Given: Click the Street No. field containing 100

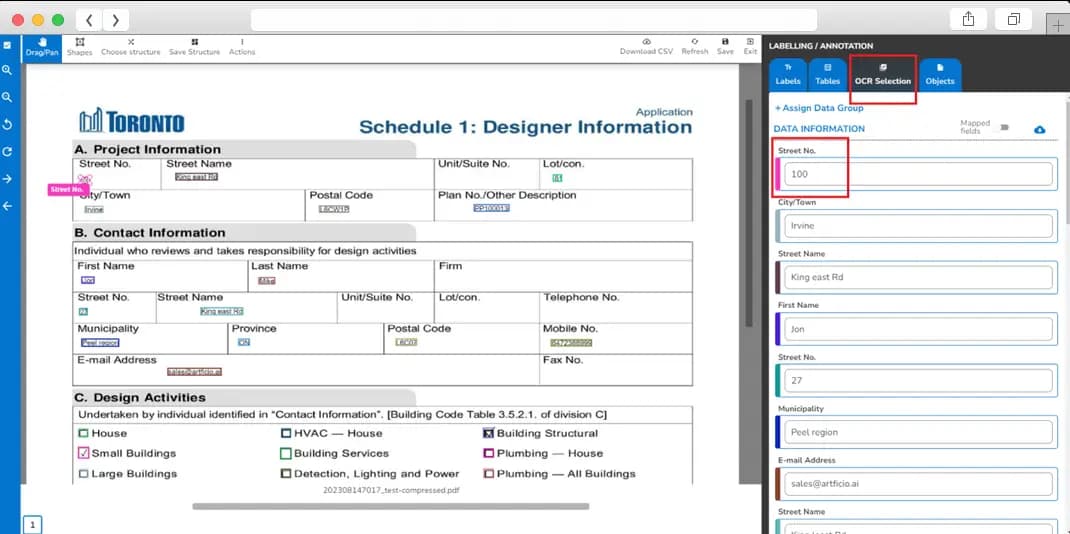Looking at the screenshot, I should [918, 174].
